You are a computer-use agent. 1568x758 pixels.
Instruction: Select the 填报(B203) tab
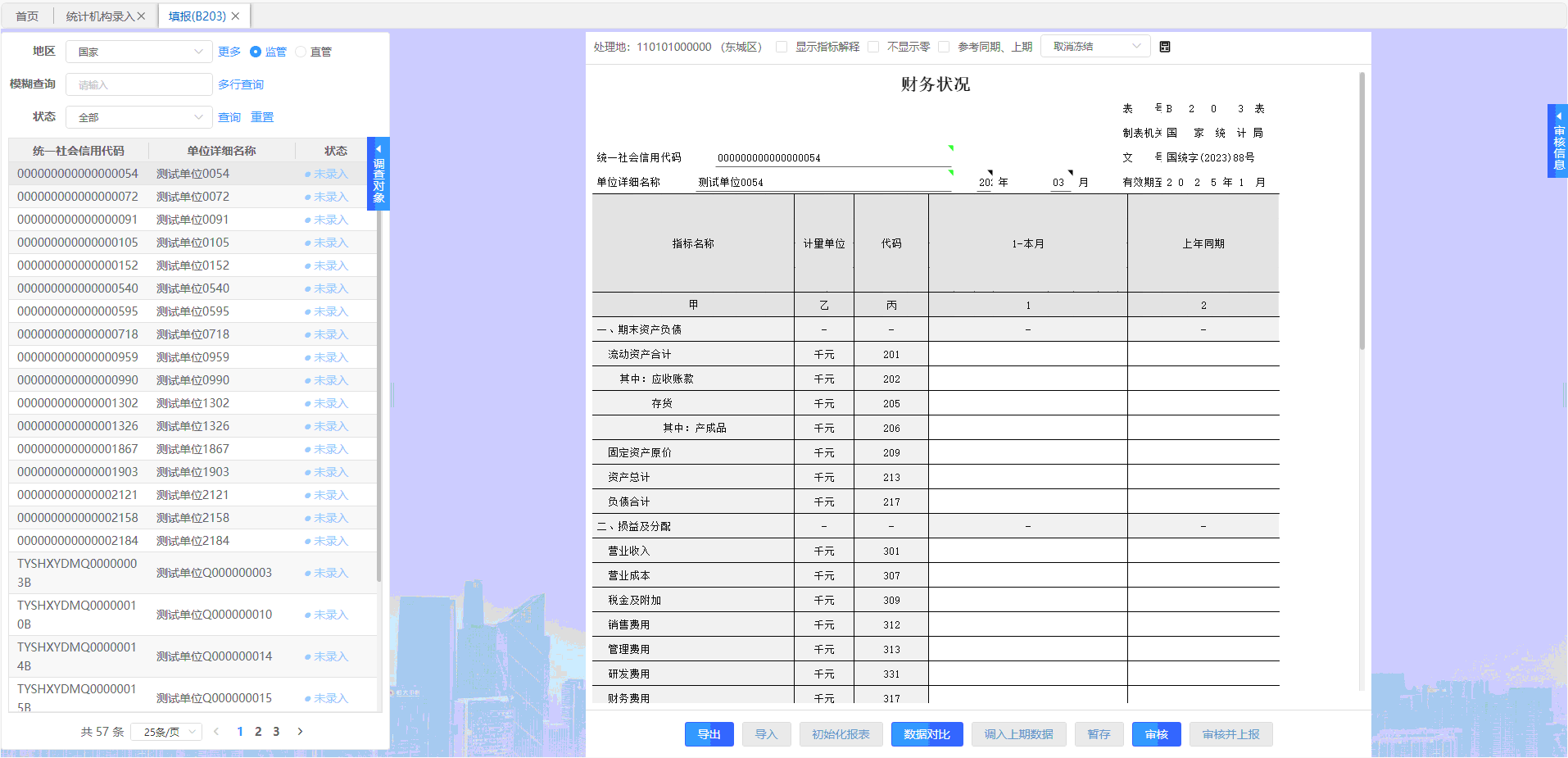click(x=197, y=16)
